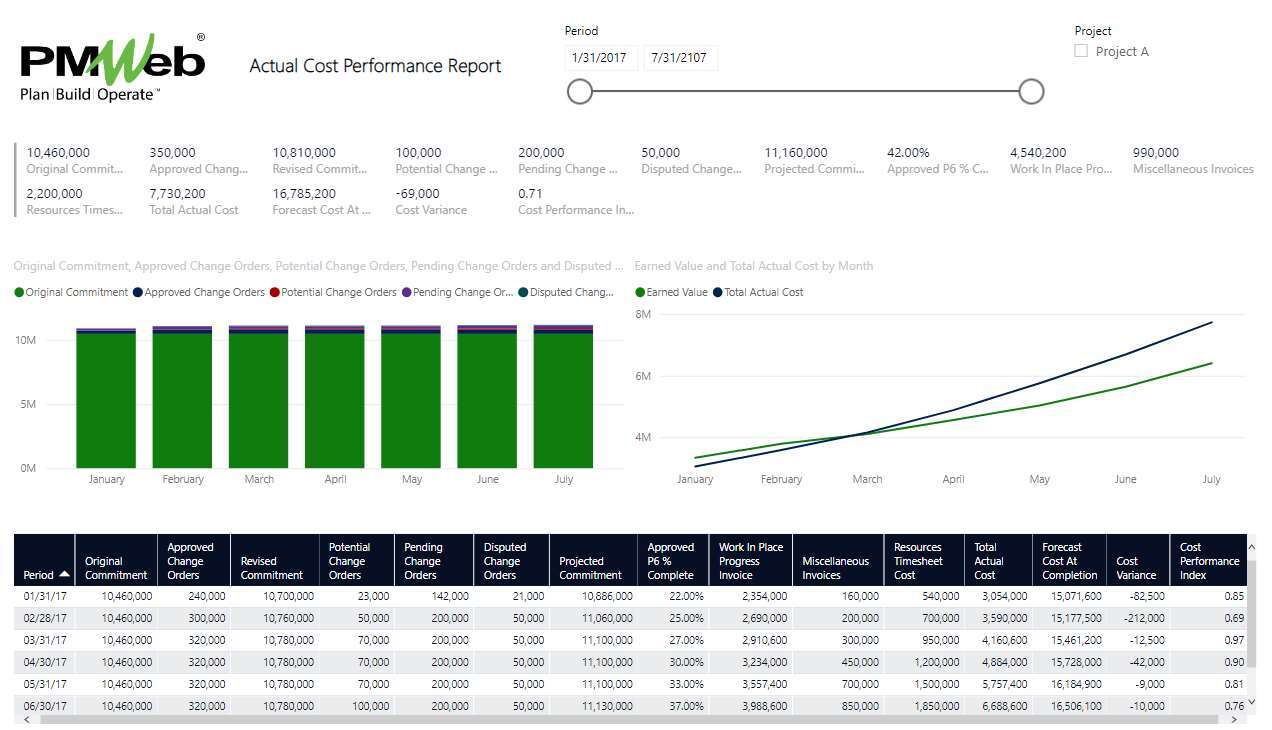Click the Forecast Cost At Completion column header
Viewport: 1272px width, 730px height.
[1069, 561]
